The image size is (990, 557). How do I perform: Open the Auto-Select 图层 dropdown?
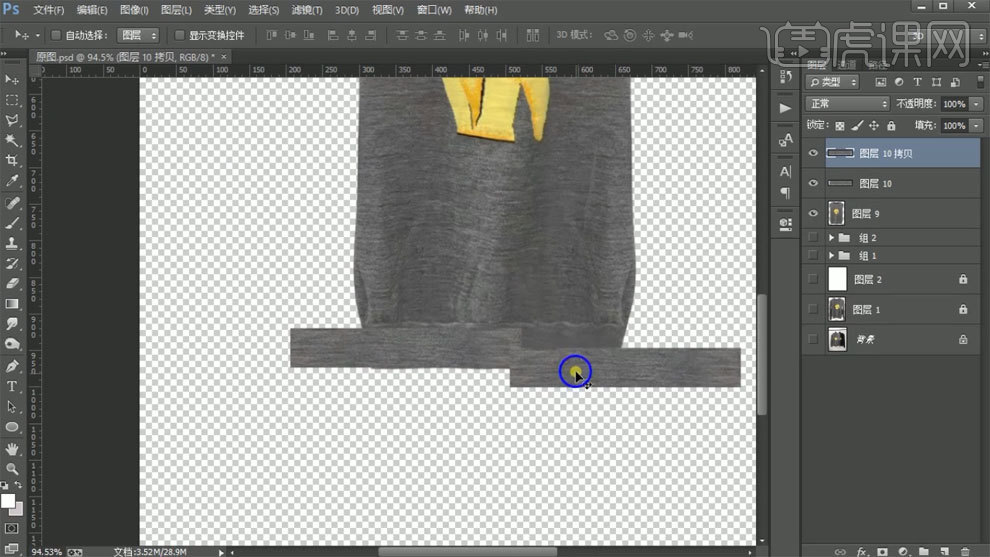[138, 35]
